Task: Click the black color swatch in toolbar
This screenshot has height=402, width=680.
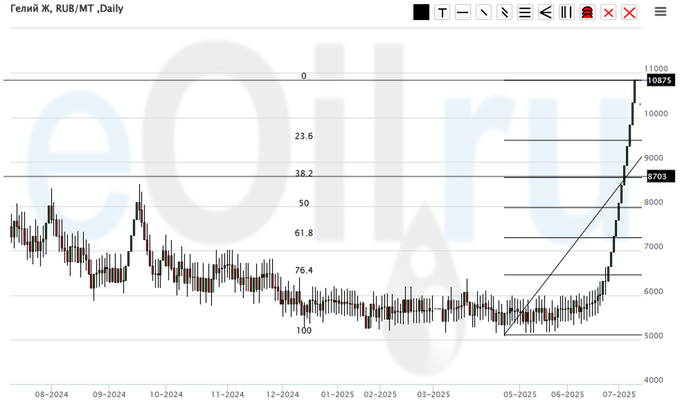Action: click(421, 12)
